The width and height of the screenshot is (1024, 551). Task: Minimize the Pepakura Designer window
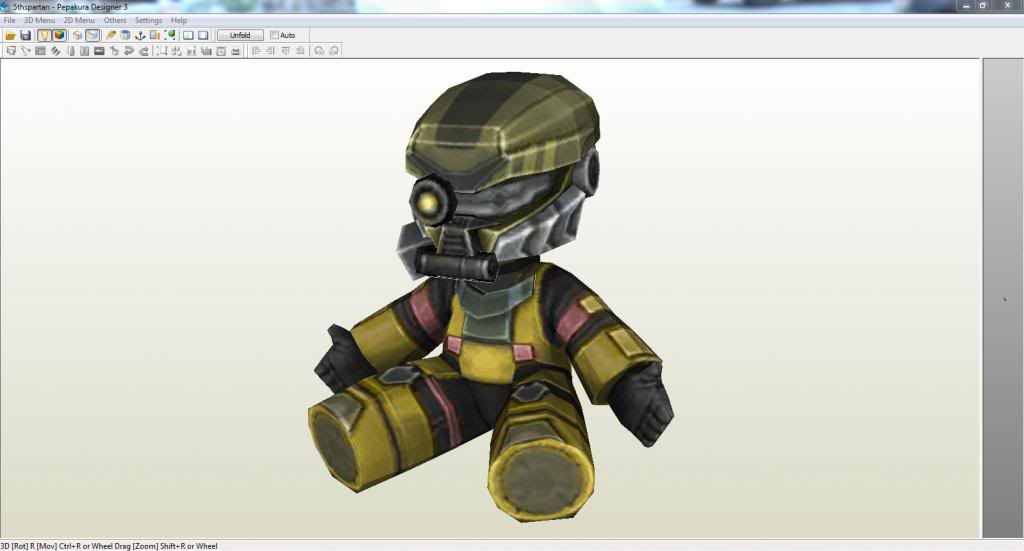coord(967,6)
